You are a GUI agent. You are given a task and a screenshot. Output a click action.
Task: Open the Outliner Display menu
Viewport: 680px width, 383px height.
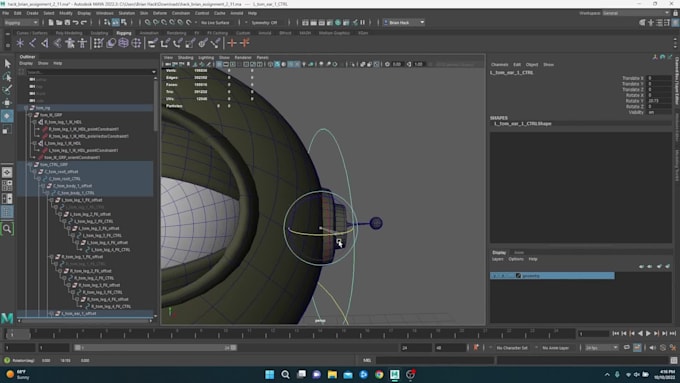[26, 63]
